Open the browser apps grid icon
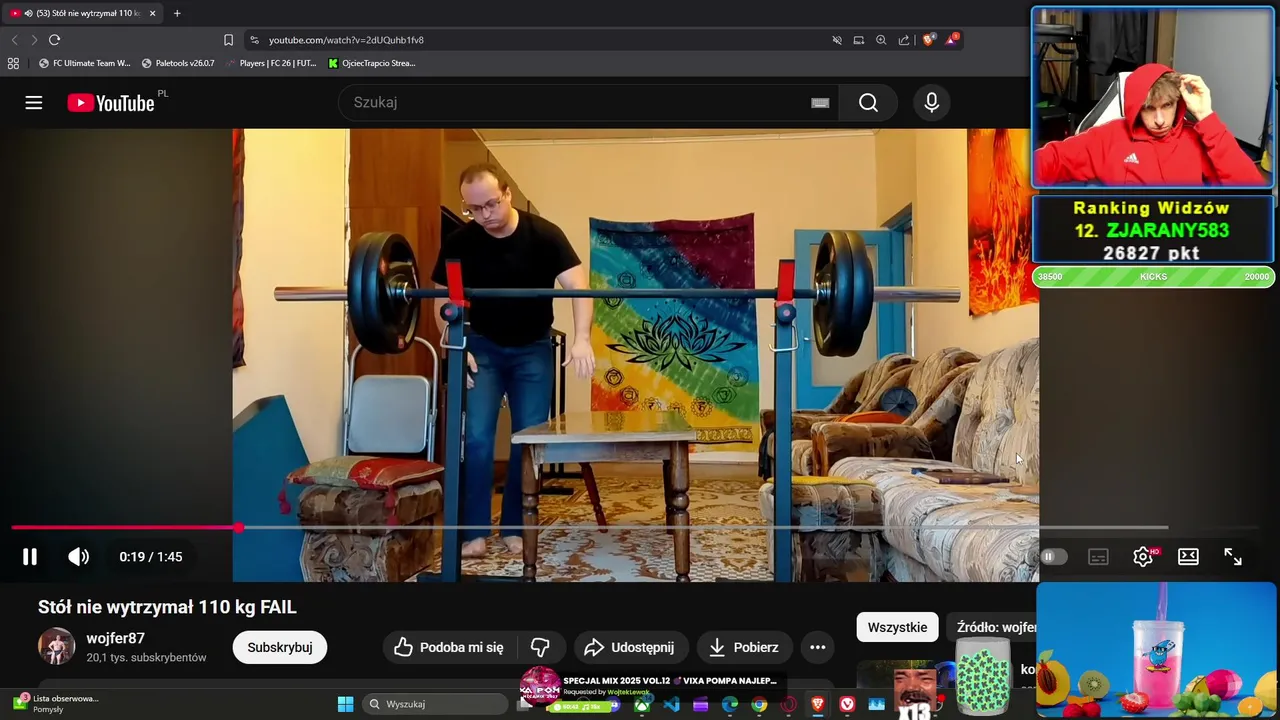The image size is (1280, 720). click(13, 63)
